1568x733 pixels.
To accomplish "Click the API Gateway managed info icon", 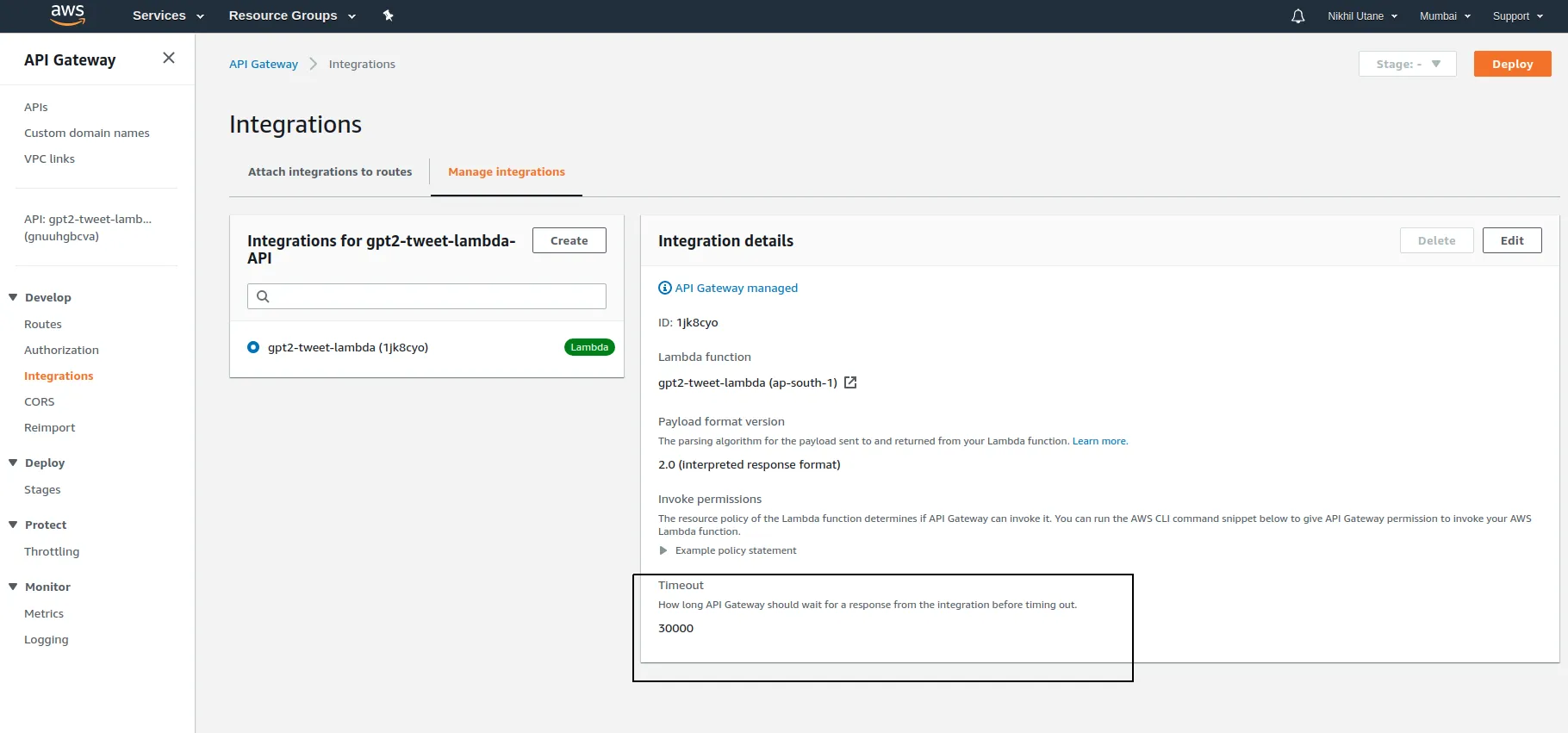I will (x=664, y=288).
